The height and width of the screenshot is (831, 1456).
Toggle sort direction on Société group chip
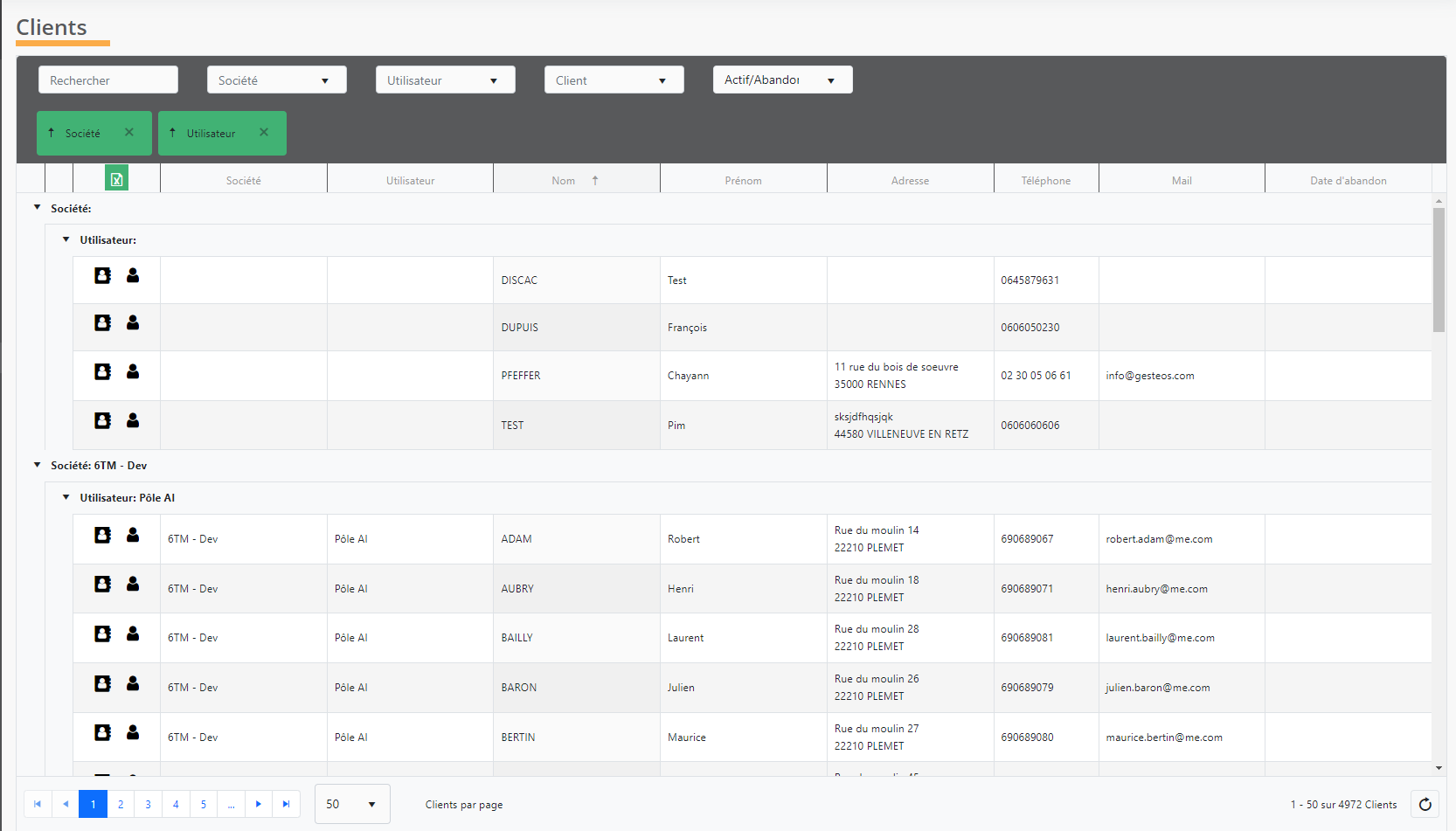point(52,133)
